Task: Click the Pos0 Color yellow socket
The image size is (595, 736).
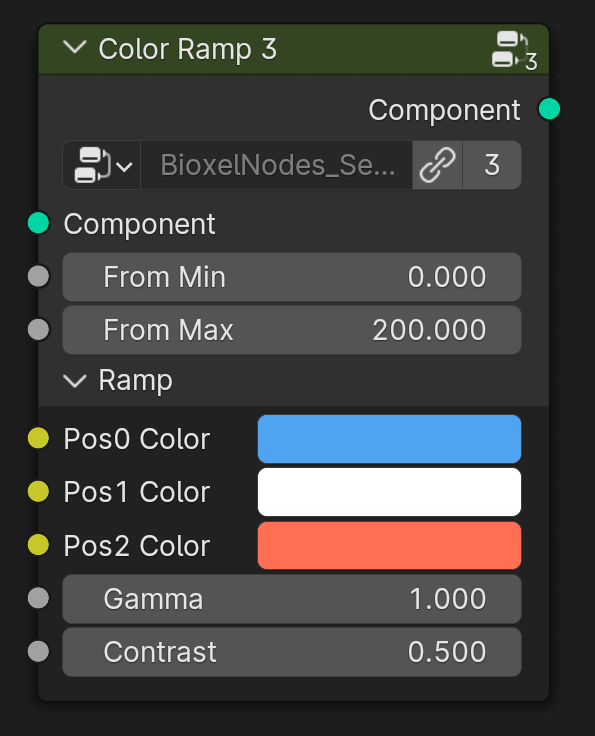Action: pos(38,438)
